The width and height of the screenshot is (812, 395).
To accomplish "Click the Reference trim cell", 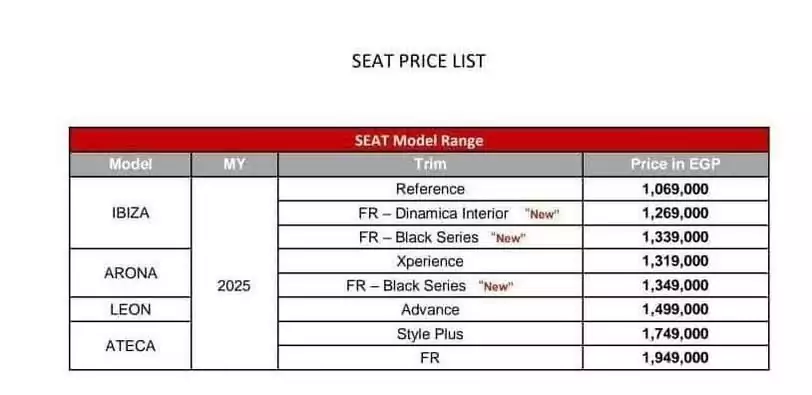I will [x=430, y=189].
